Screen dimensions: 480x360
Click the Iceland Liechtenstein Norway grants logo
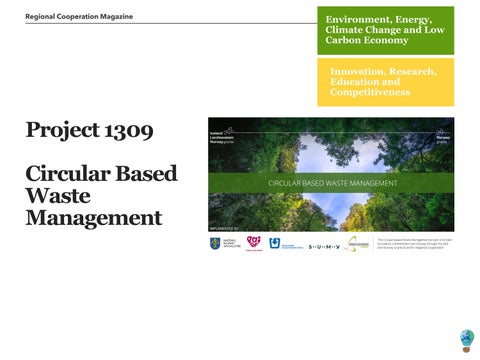point(223,136)
